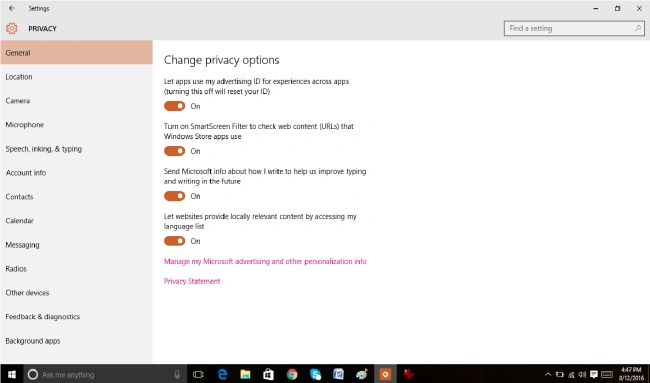
Task: Open the Contacts privacy page
Action: 76,197
